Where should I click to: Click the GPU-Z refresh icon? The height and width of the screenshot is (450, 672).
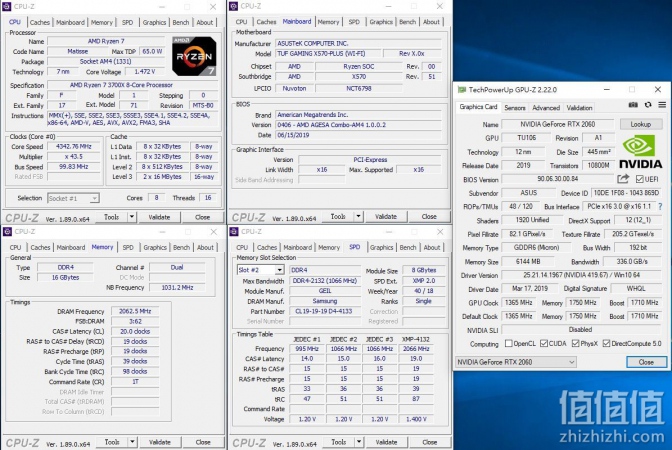[x=648, y=105]
